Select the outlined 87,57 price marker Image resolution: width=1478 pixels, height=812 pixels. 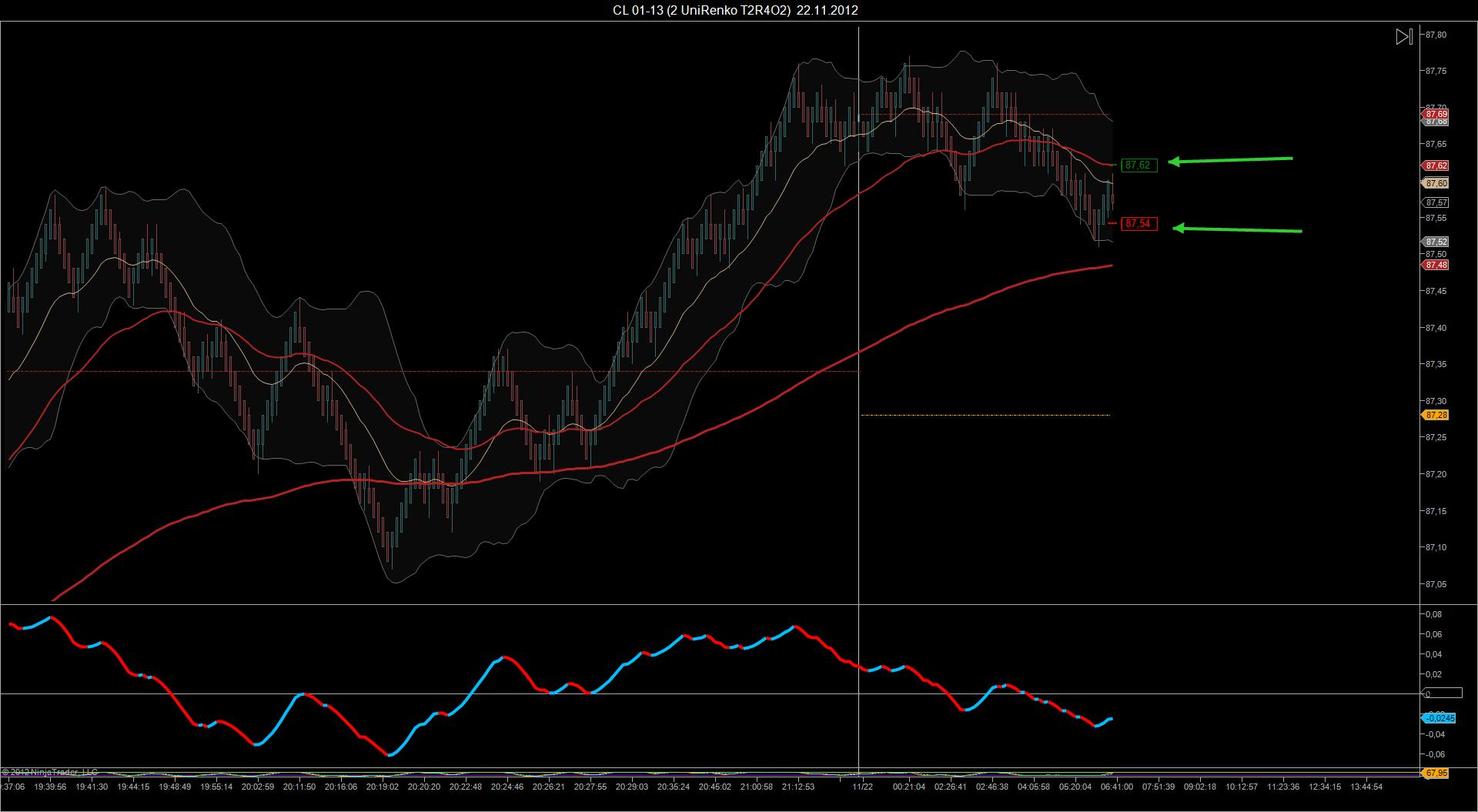click(x=1436, y=202)
